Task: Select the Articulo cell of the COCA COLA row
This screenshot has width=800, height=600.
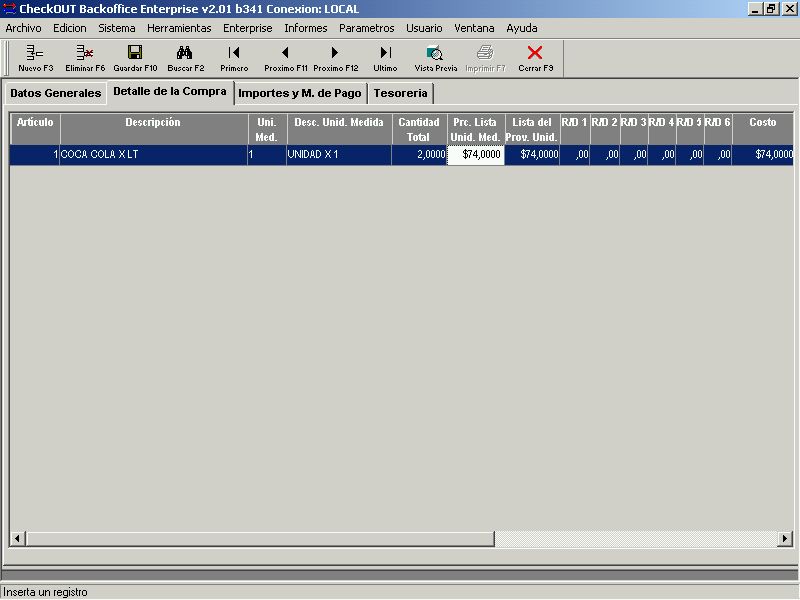Action: pyautogui.click(x=35, y=155)
